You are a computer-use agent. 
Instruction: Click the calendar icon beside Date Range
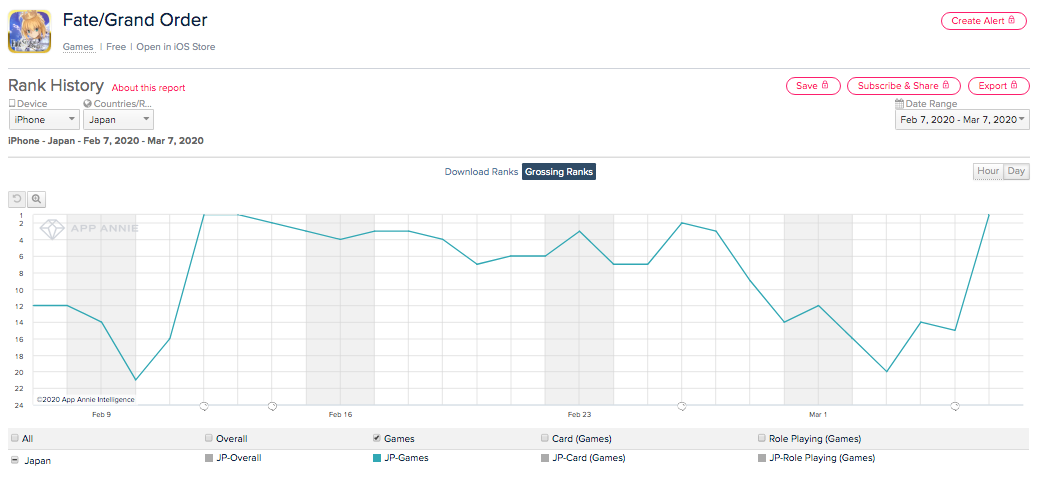pyautogui.click(x=899, y=104)
